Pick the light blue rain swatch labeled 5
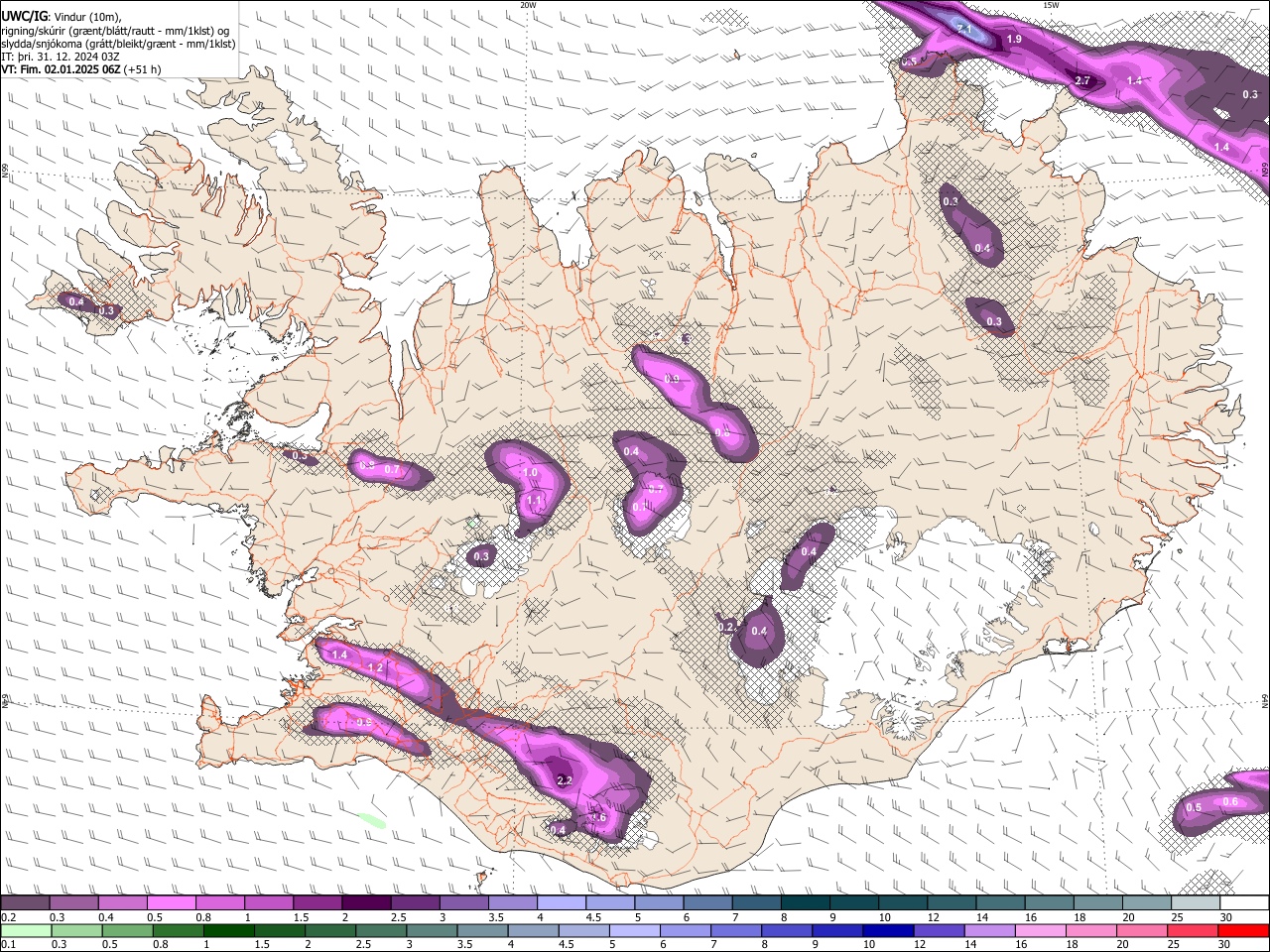Image resolution: width=1270 pixels, height=952 pixels. click(x=635, y=930)
